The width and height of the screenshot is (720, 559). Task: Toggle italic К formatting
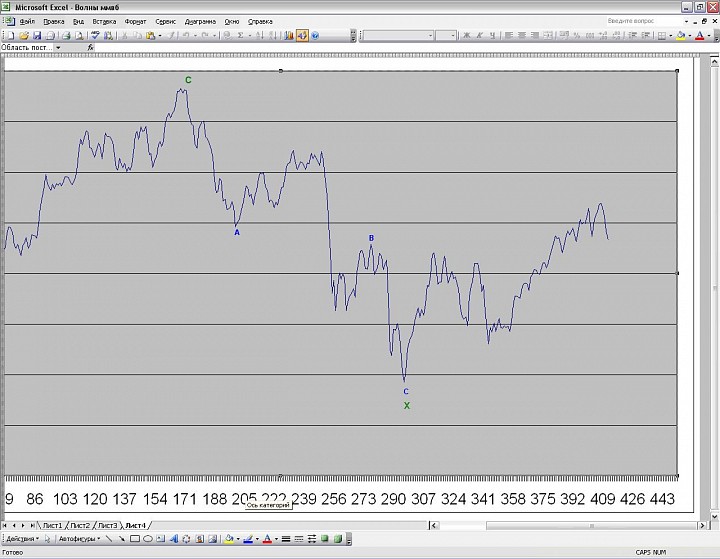pyautogui.click(x=479, y=35)
